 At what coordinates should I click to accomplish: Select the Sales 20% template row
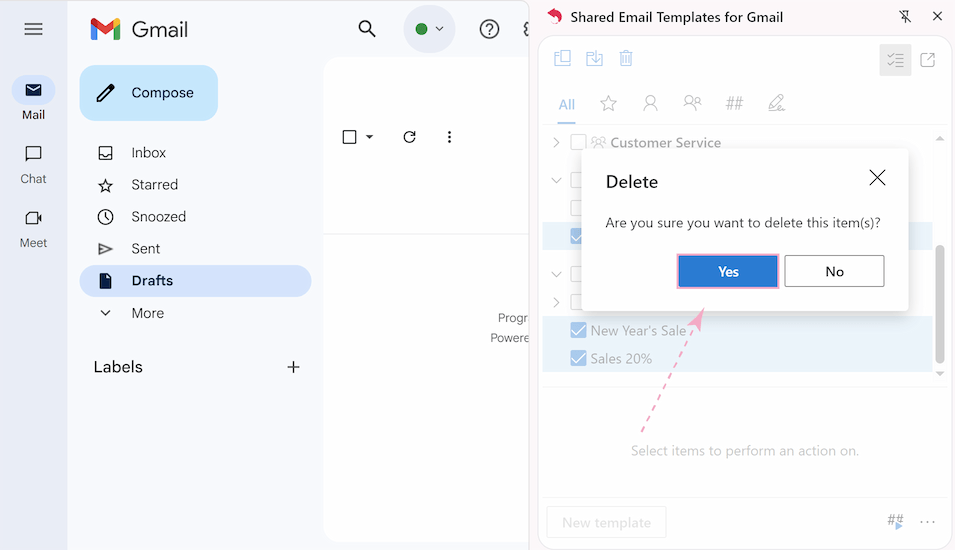(737, 358)
